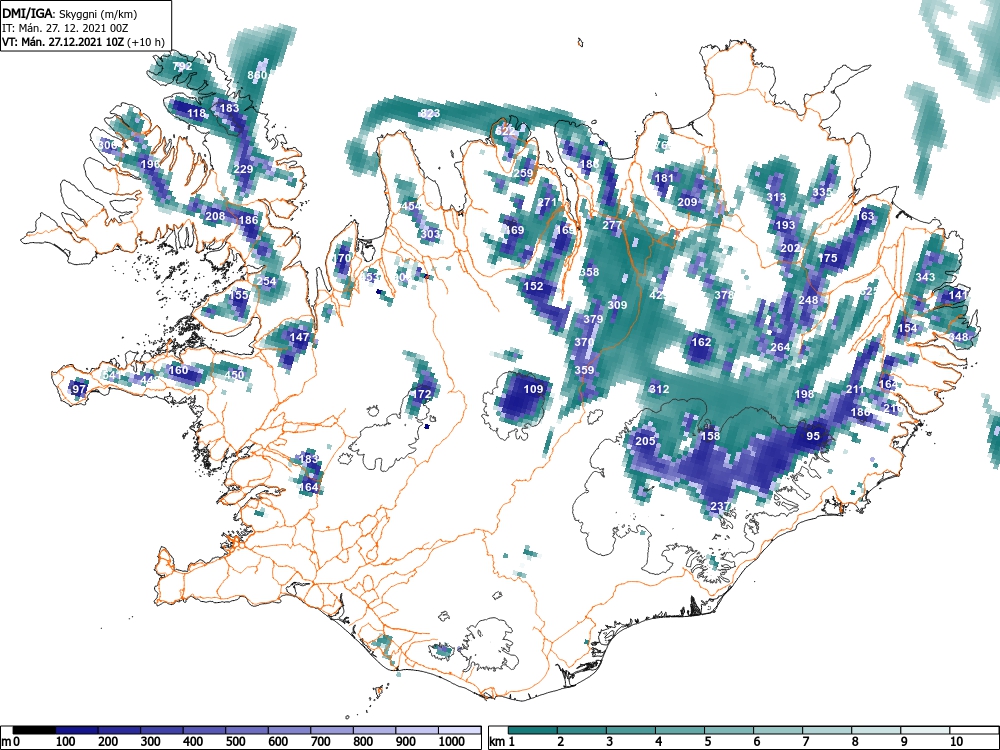The height and width of the screenshot is (750, 1000).
Task: Click the title text DMI/IGA: Skyggni (m/km)
Action: (70, 13)
